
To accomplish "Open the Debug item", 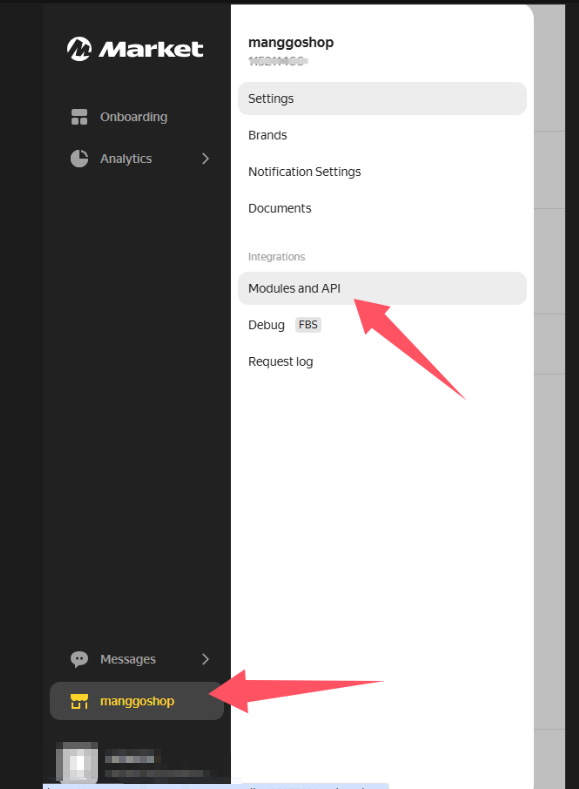I will 266,325.
